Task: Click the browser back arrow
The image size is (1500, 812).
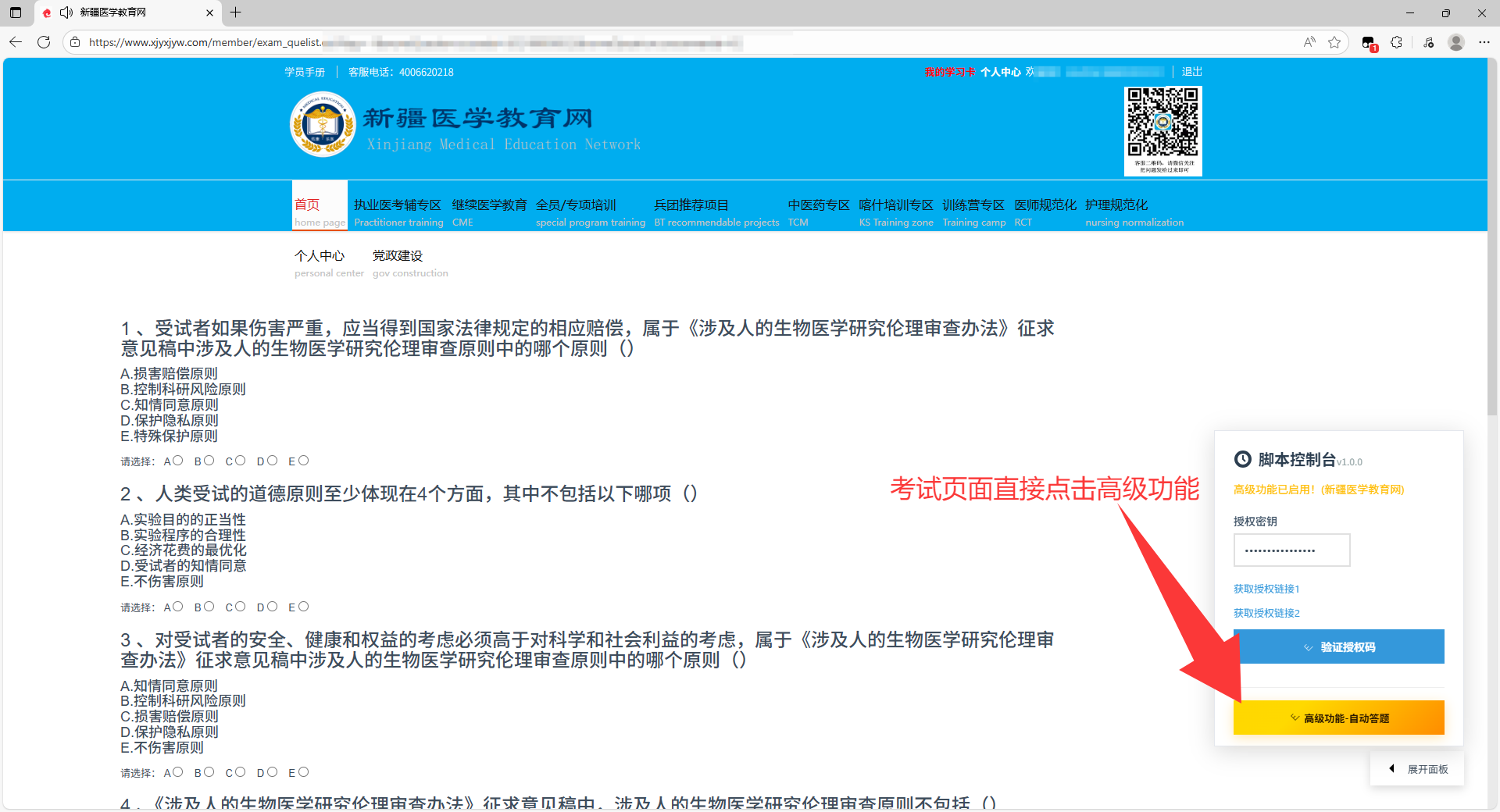Action: [x=16, y=42]
